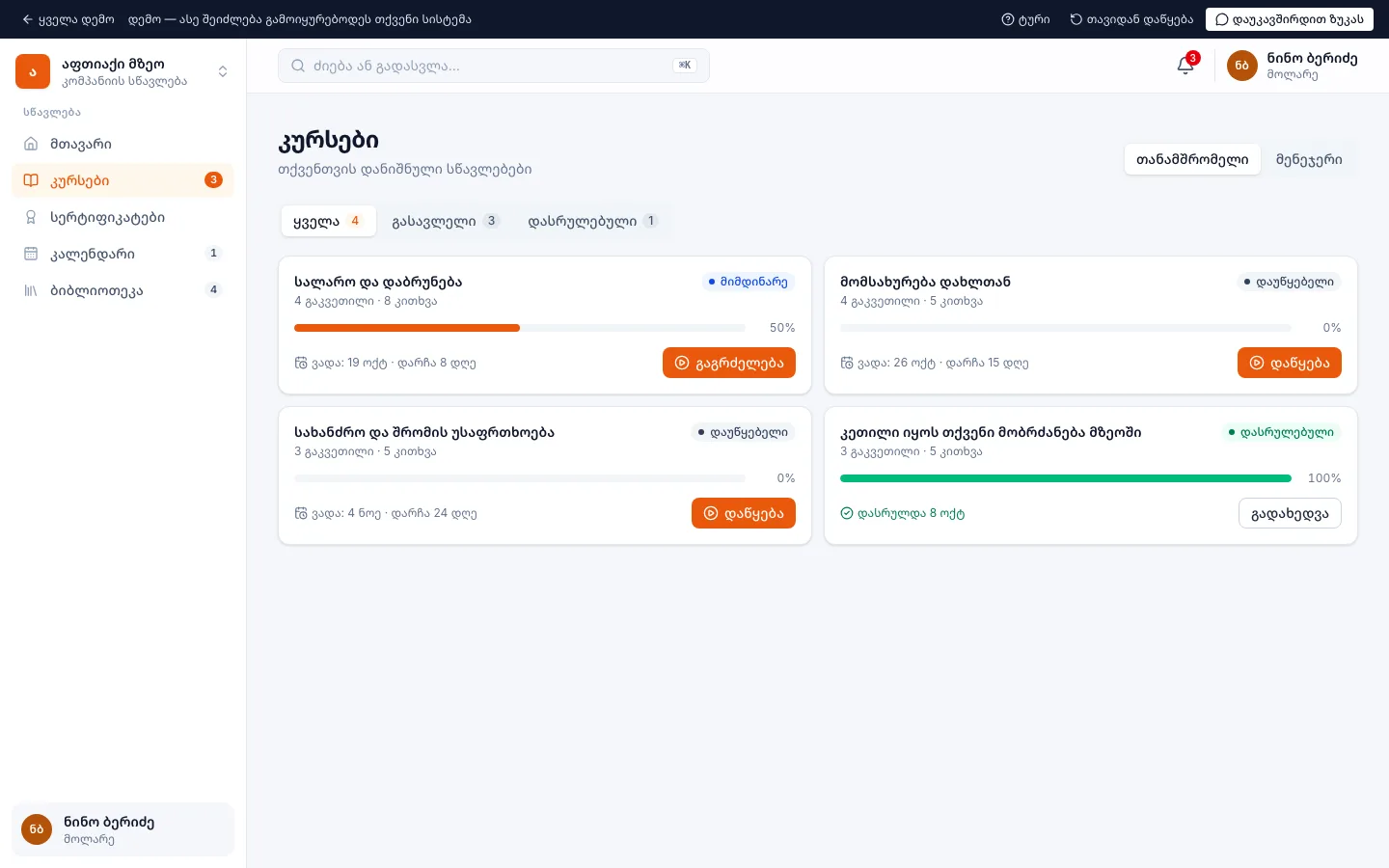Click the დასრულებული green status badge
This screenshot has height=868, width=1389.
1281,432
